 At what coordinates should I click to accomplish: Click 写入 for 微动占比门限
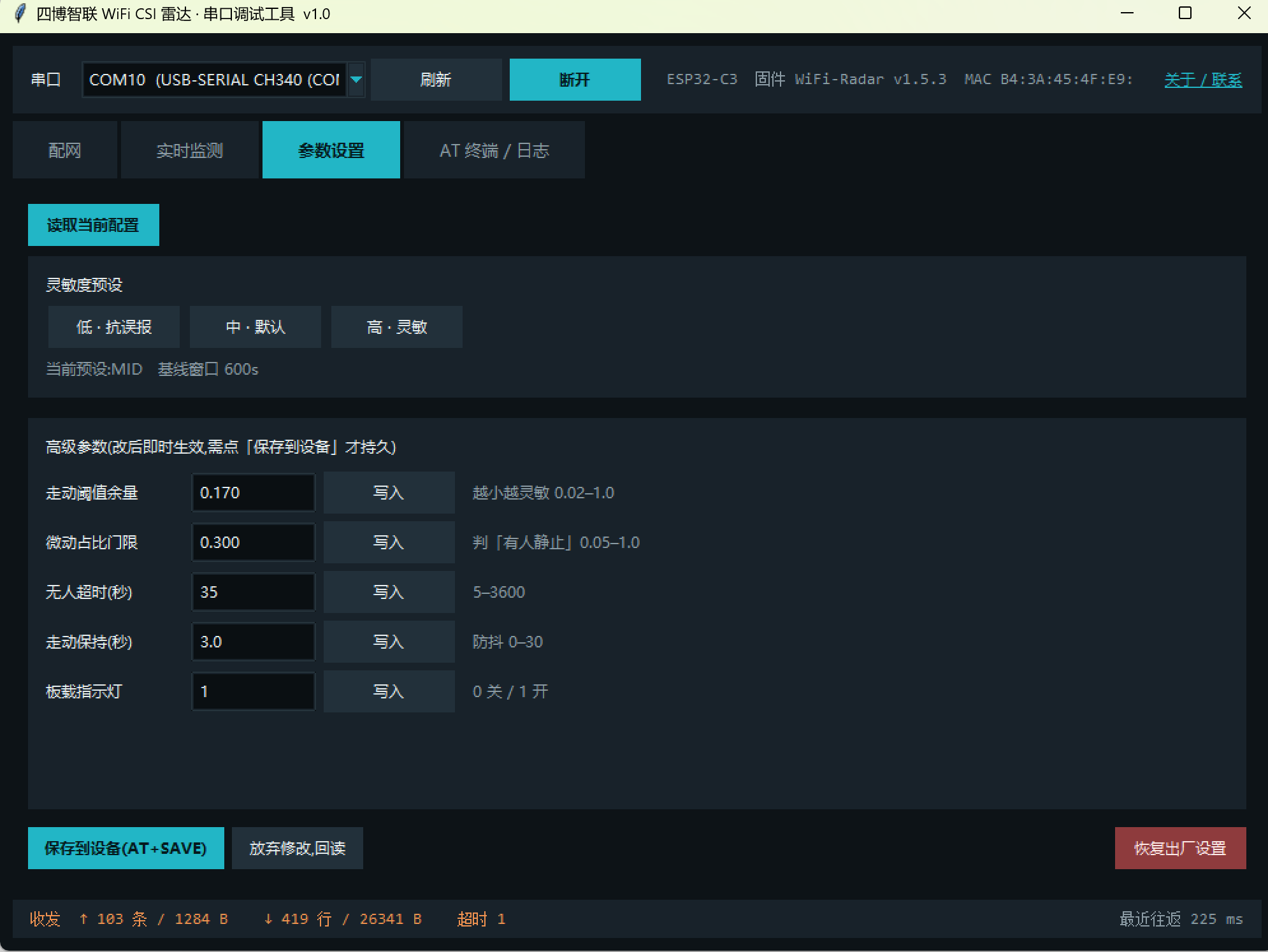pos(389,542)
